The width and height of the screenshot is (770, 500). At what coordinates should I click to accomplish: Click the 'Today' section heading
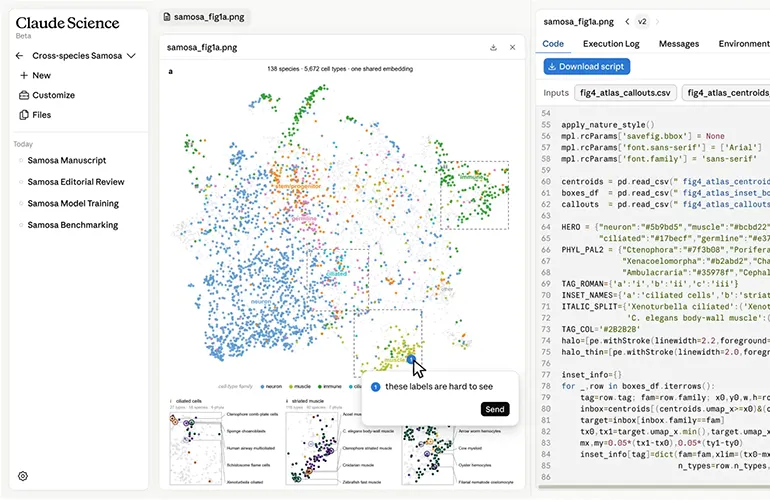[x=23, y=144]
